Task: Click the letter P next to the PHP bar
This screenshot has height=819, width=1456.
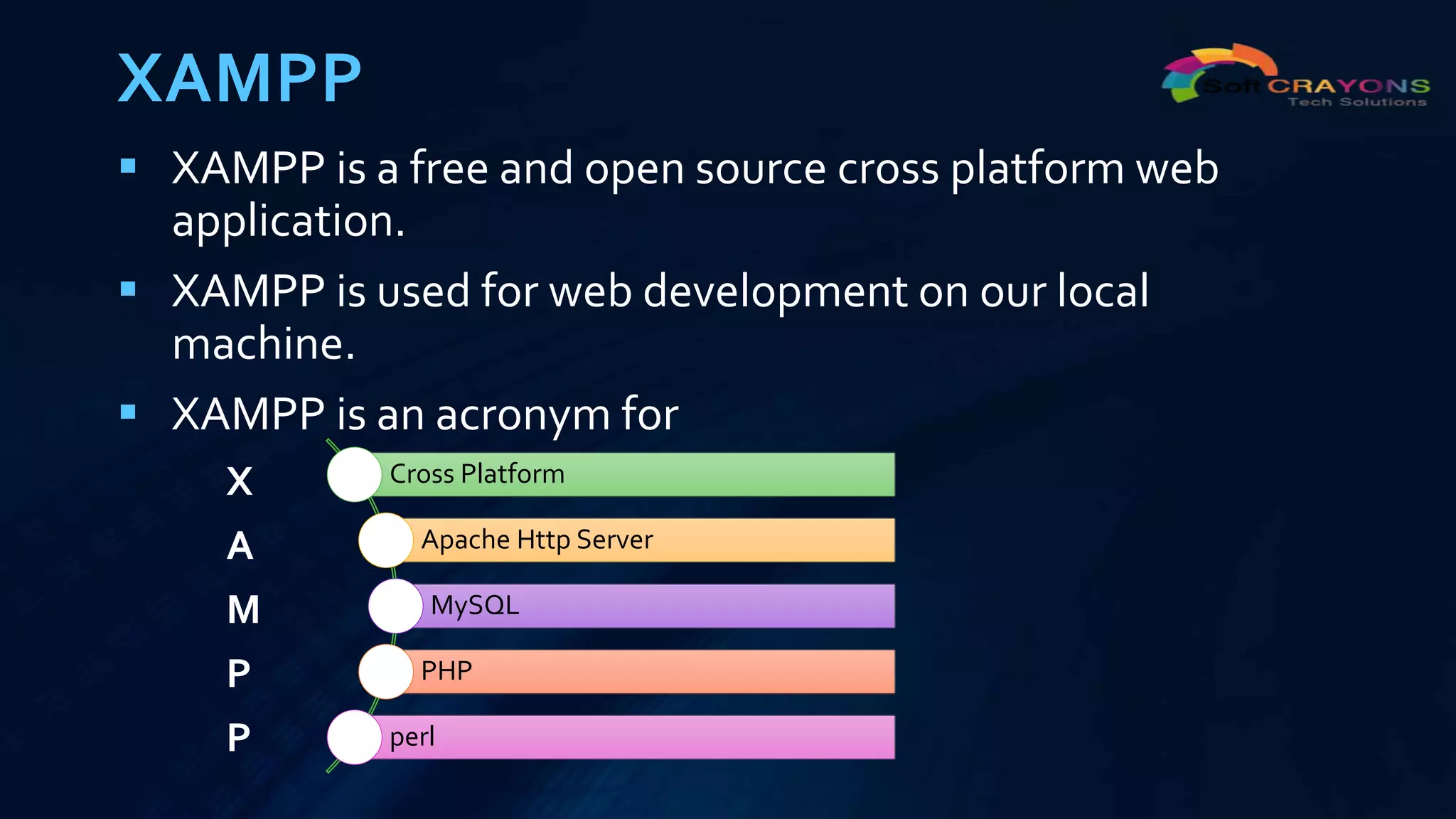Action: point(239,673)
